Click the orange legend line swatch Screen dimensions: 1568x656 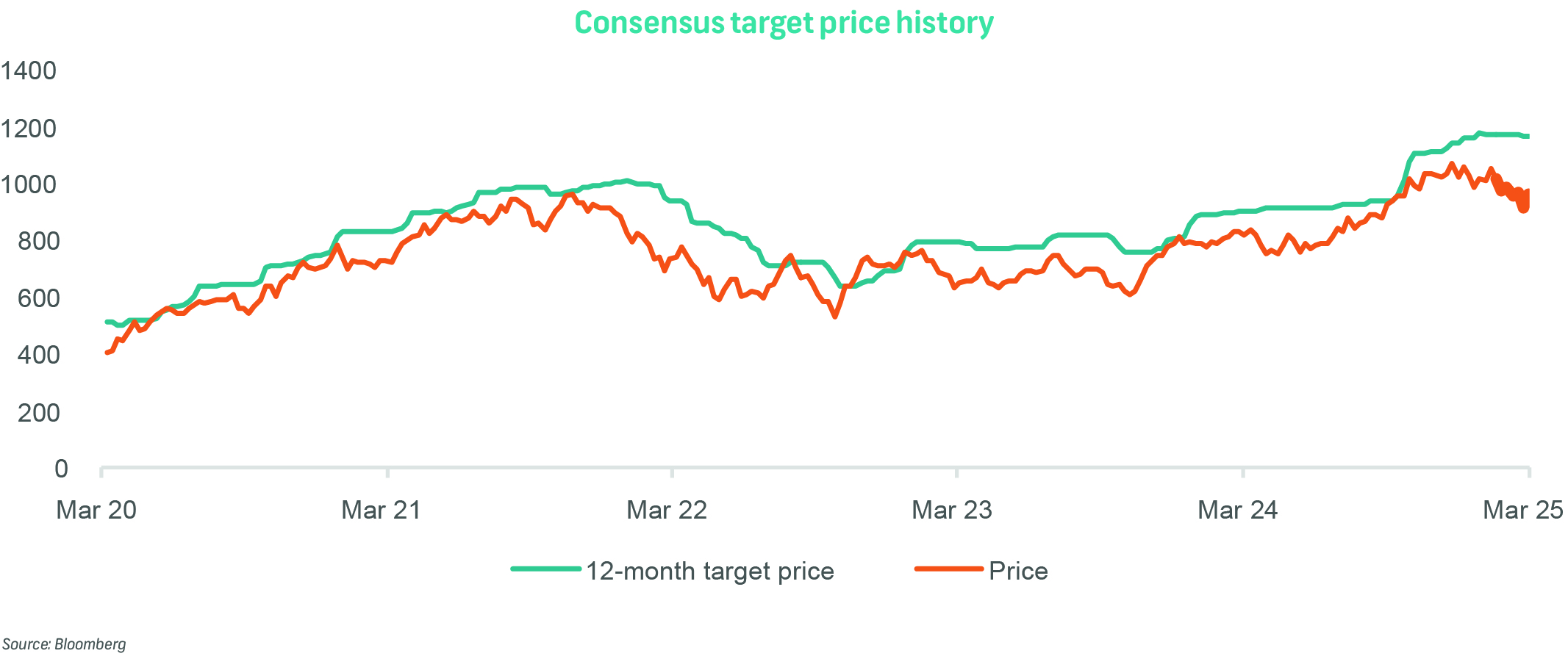[x=949, y=569]
